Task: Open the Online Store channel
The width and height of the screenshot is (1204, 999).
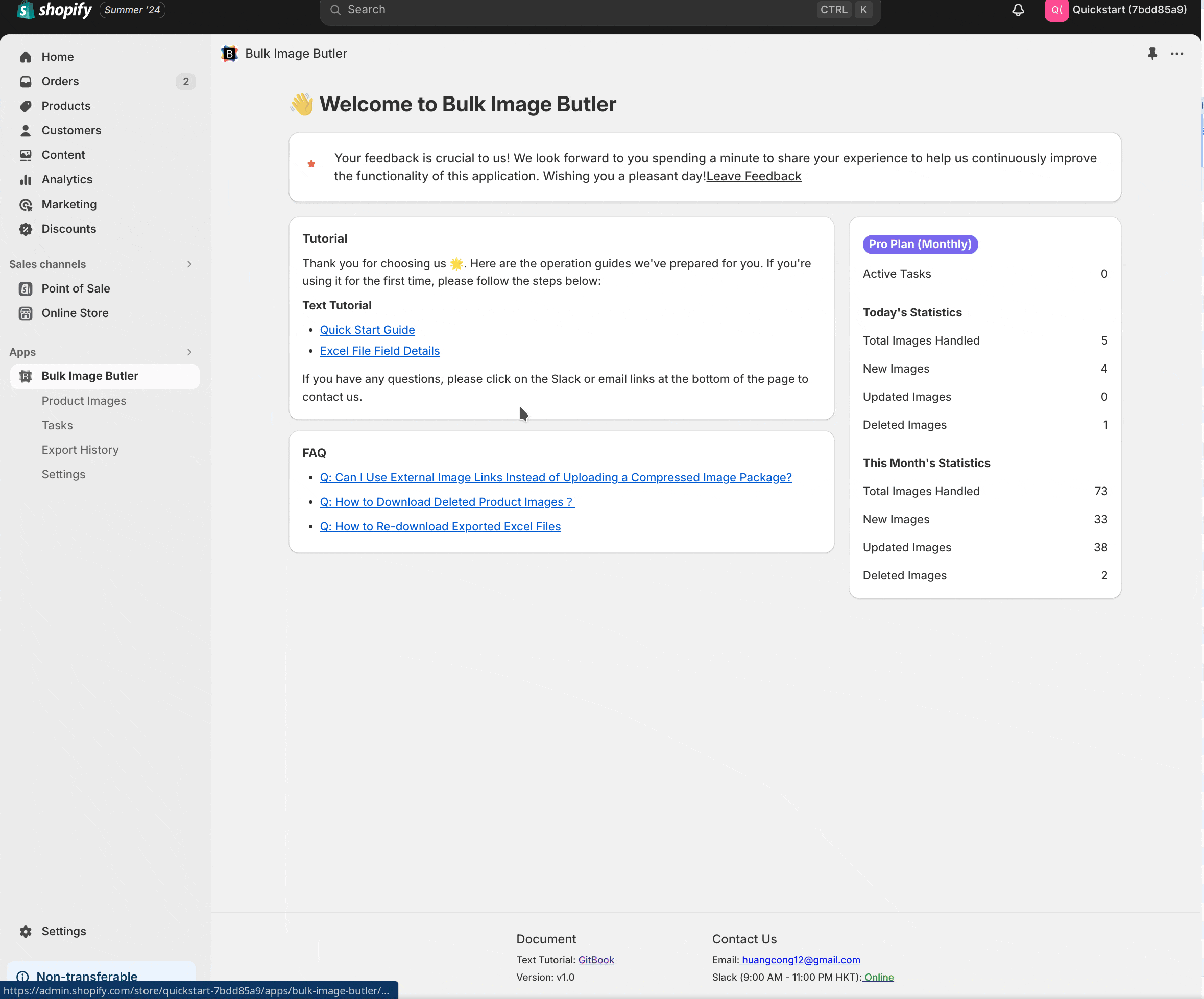Action: click(75, 313)
